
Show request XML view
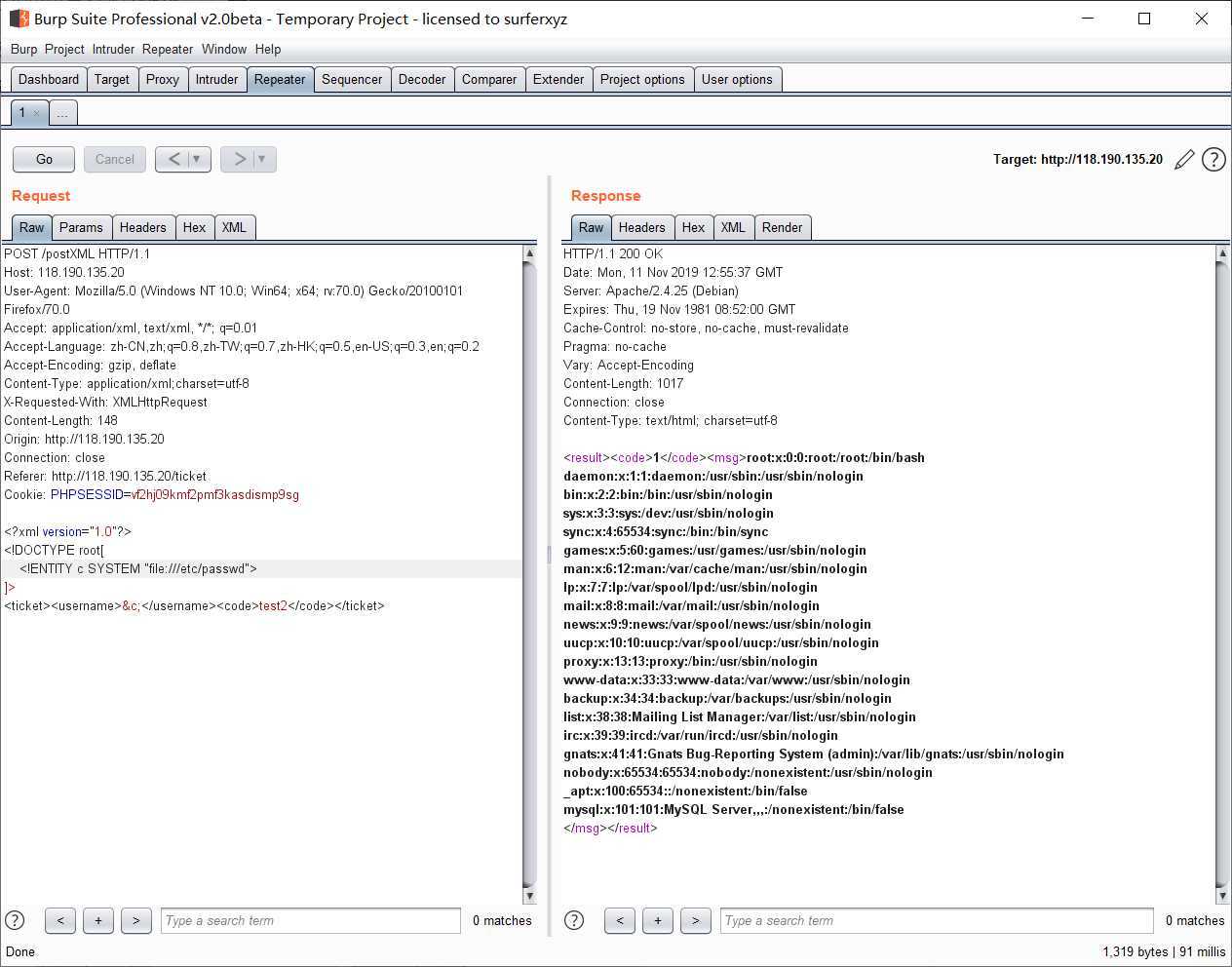pyautogui.click(x=234, y=227)
